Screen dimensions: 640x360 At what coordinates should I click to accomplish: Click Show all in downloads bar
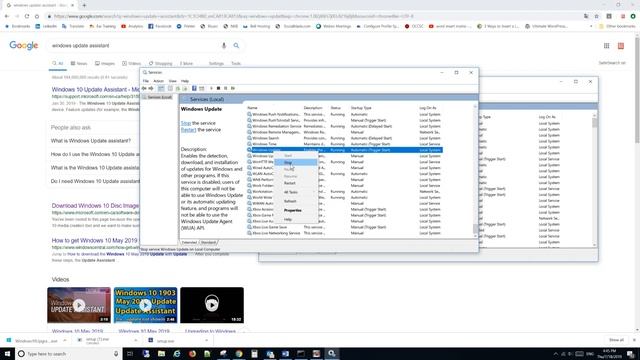(x=616, y=340)
